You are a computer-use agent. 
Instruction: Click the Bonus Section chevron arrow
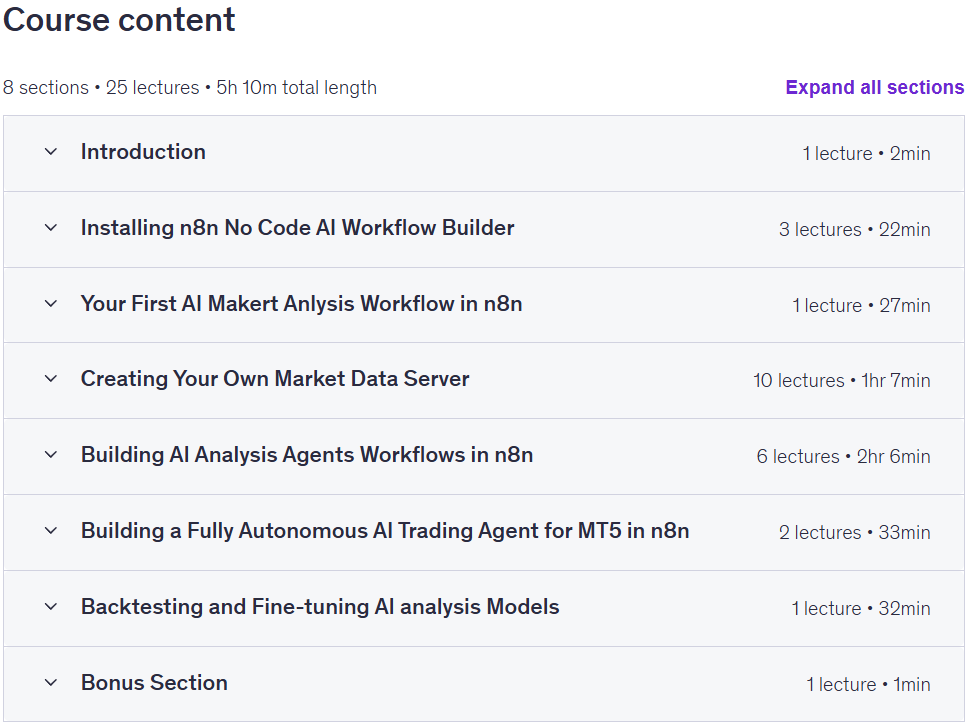coord(51,683)
